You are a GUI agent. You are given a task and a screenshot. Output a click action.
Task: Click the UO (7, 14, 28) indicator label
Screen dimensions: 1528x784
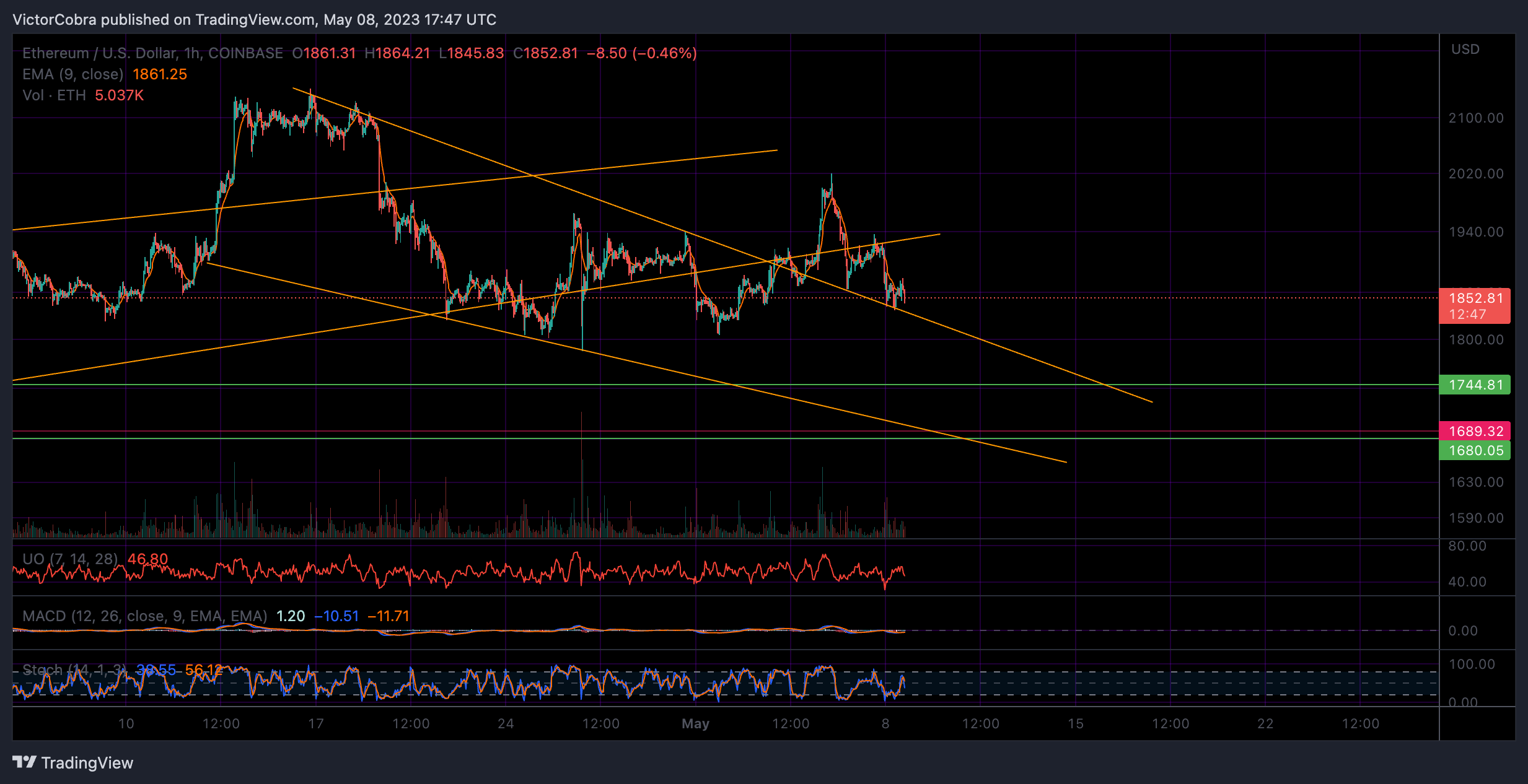coord(70,559)
